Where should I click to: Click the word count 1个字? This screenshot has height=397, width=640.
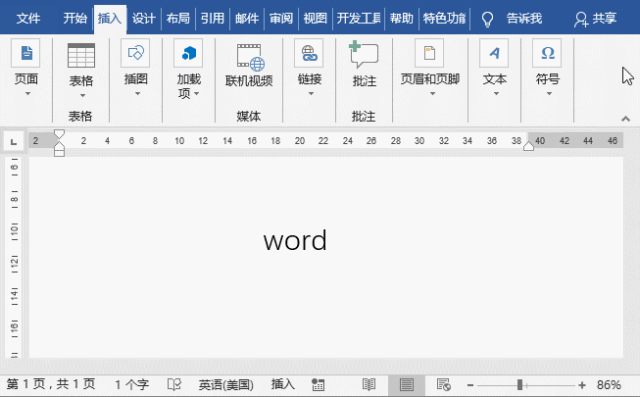click(x=132, y=384)
